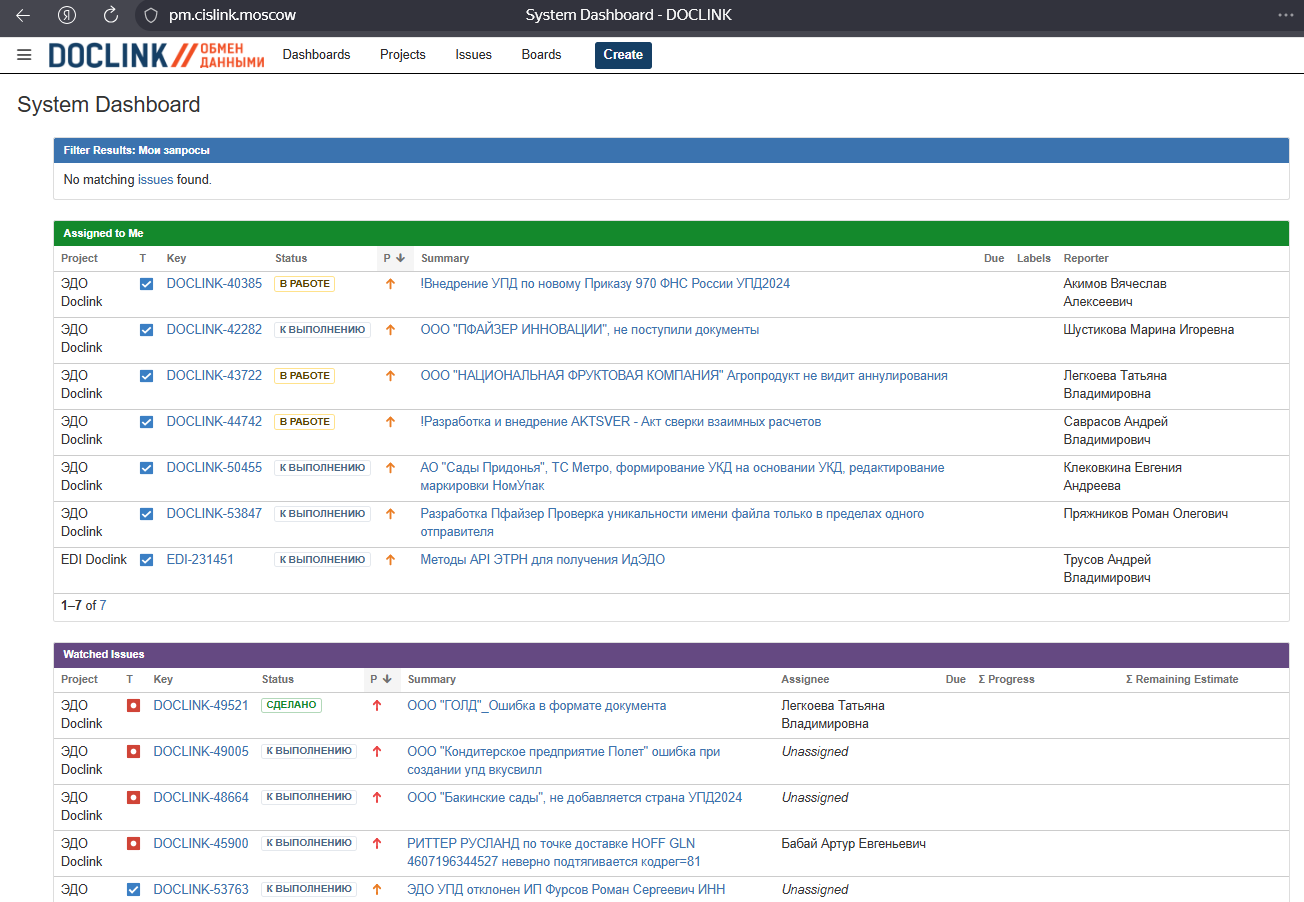This screenshot has width=1304, height=902.
Task: Click the red priority arrow for DOCLINK-49521
Action: (377, 706)
